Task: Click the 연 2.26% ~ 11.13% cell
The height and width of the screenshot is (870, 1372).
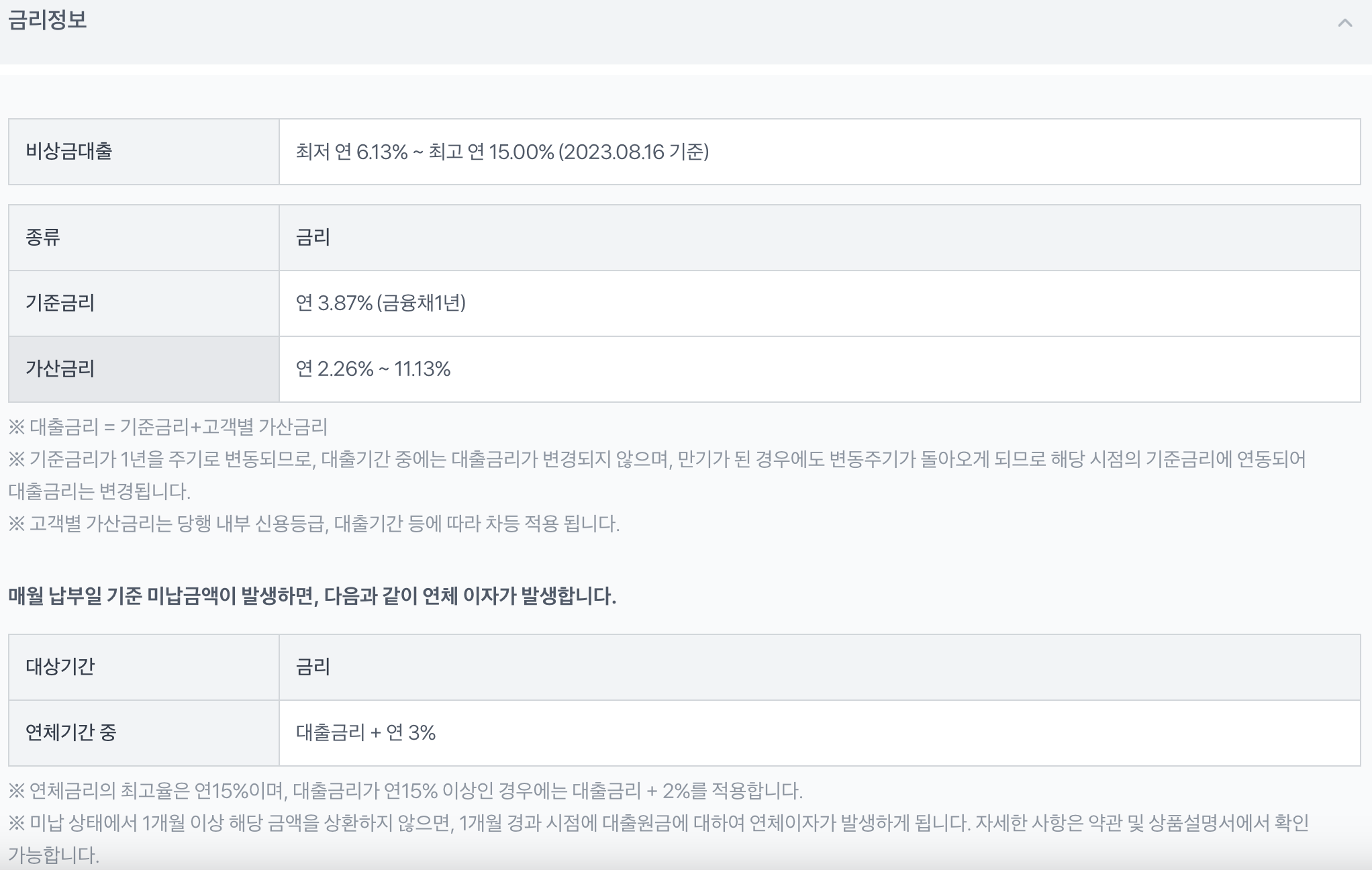Action: click(x=373, y=369)
